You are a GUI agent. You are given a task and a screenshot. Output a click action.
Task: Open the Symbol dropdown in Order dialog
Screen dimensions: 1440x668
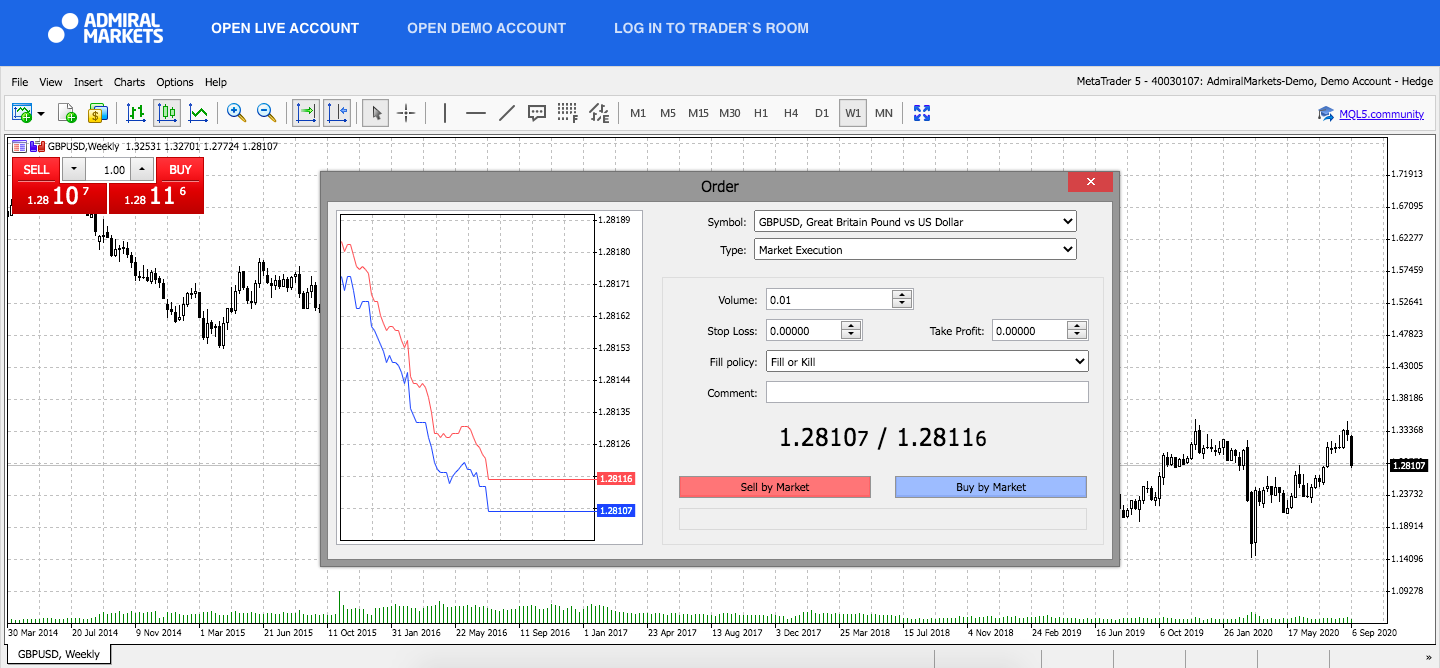(x=915, y=221)
